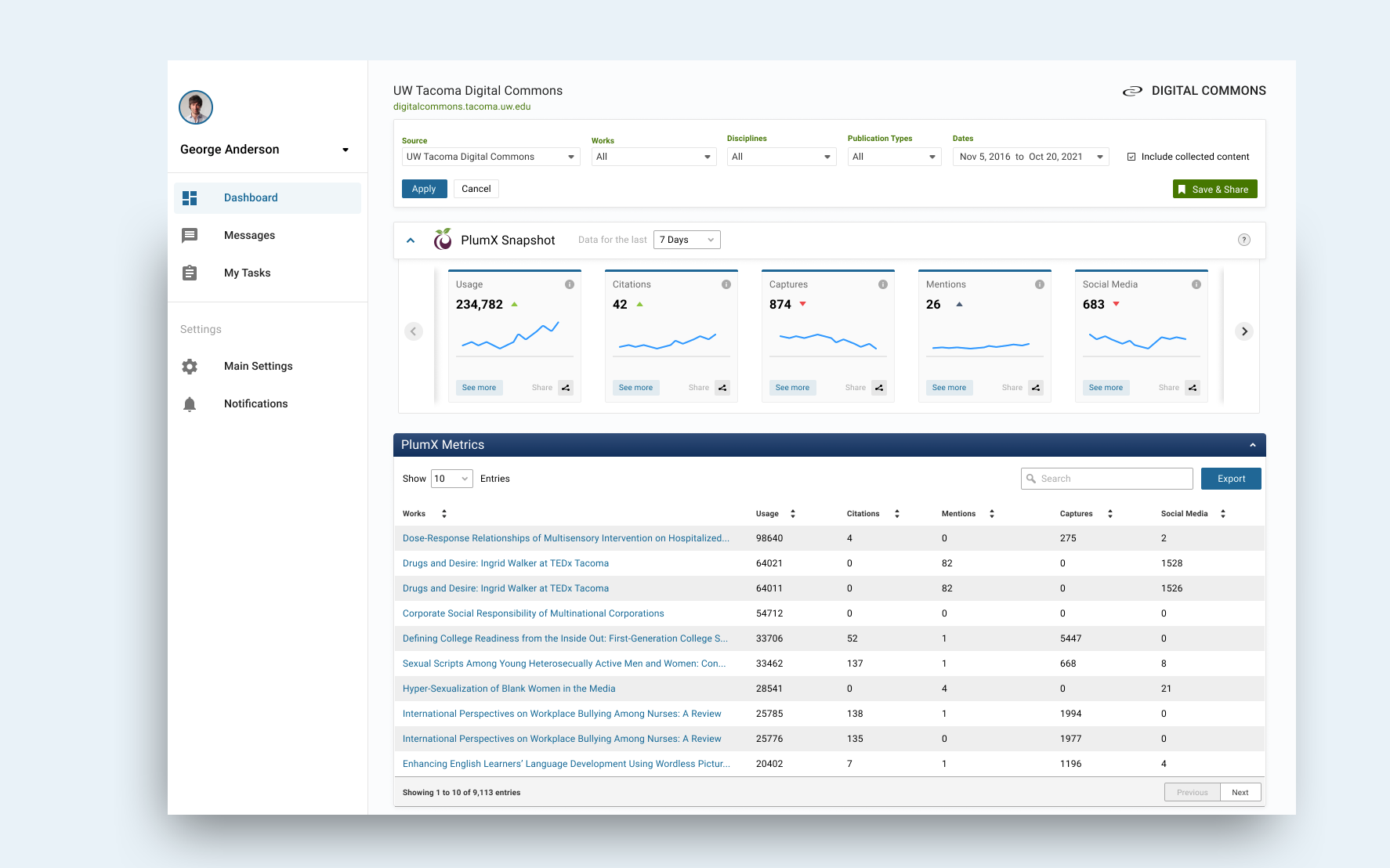Image resolution: width=1390 pixels, height=868 pixels.
Task: Go to next snapshot cards with right arrow
Action: pos(1244,331)
